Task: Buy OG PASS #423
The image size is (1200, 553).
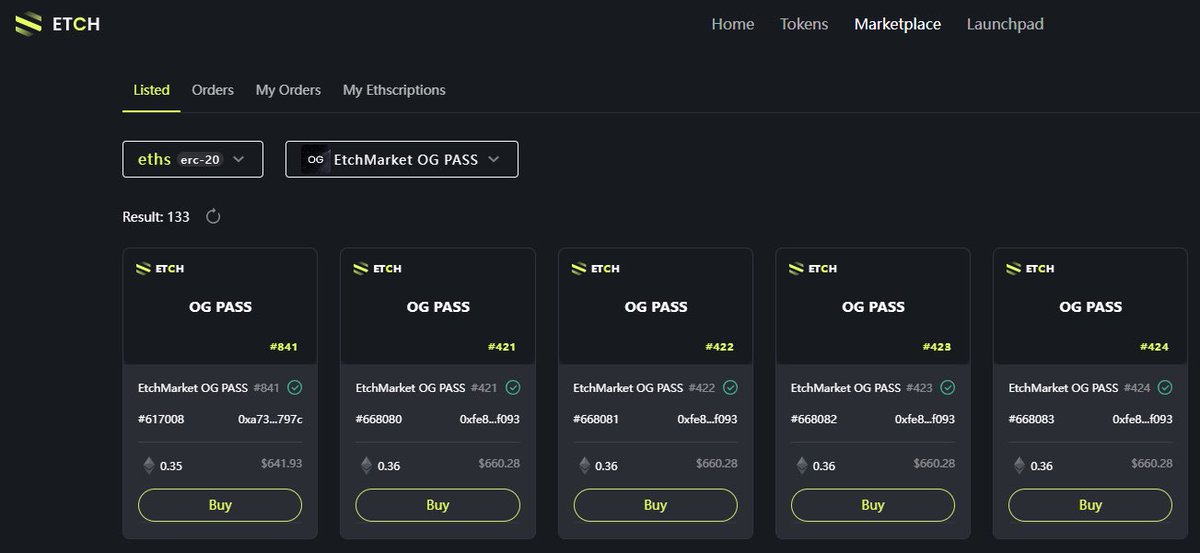Action: [x=873, y=505]
